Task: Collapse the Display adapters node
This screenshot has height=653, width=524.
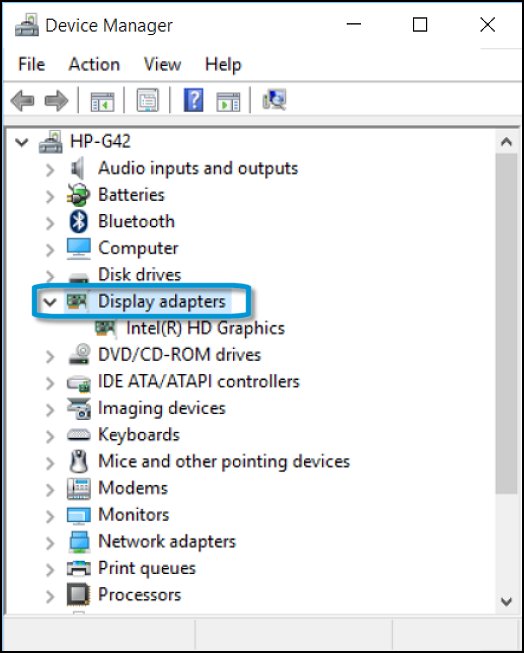Action: (x=50, y=302)
